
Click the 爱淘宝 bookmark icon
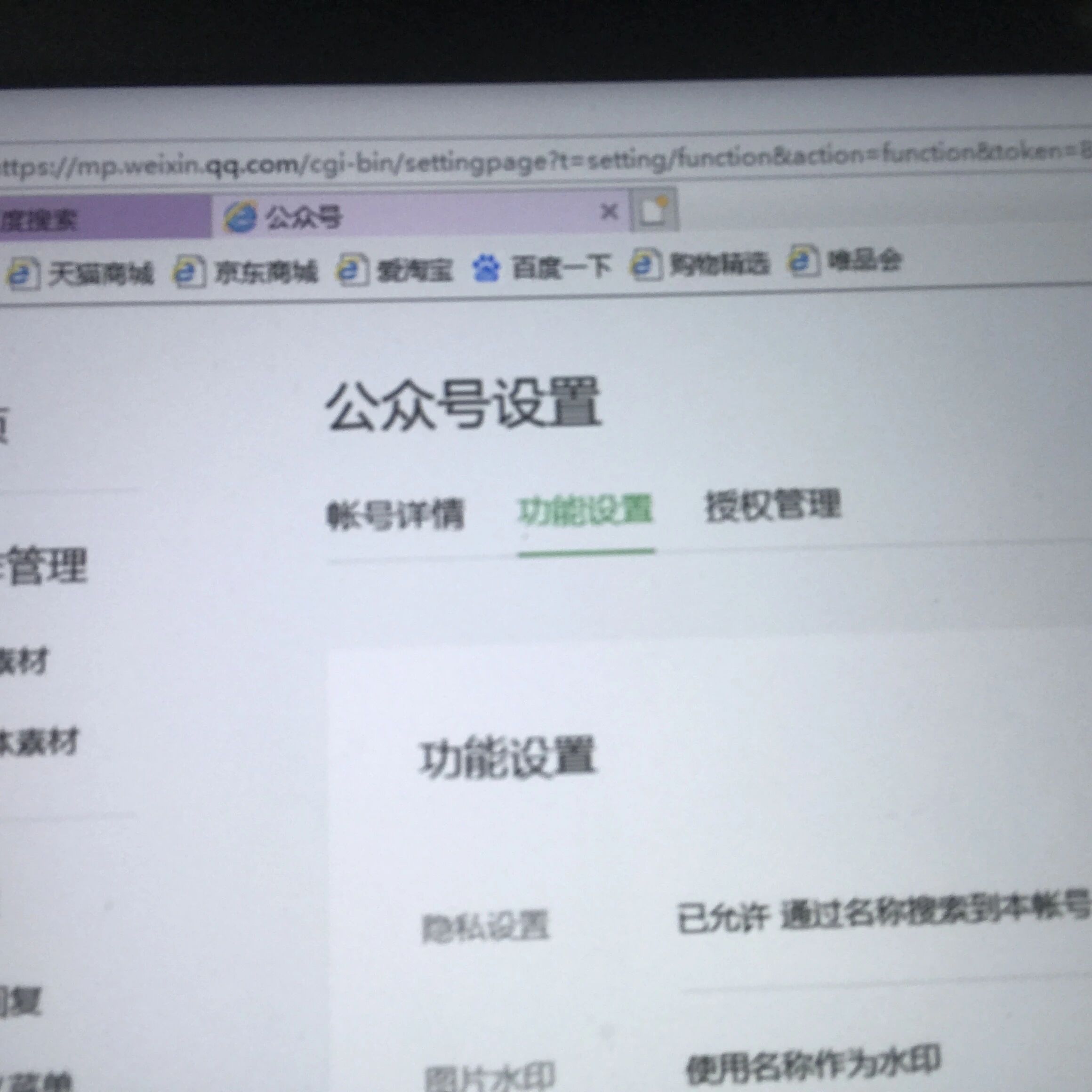[353, 270]
